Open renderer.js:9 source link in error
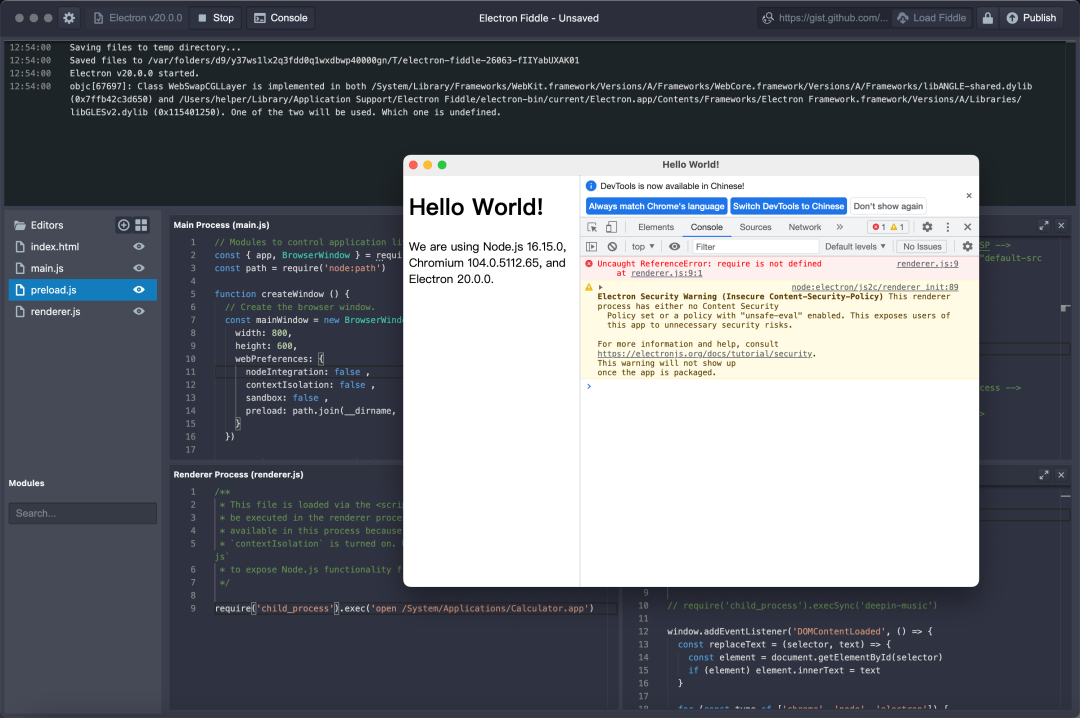 (927, 264)
